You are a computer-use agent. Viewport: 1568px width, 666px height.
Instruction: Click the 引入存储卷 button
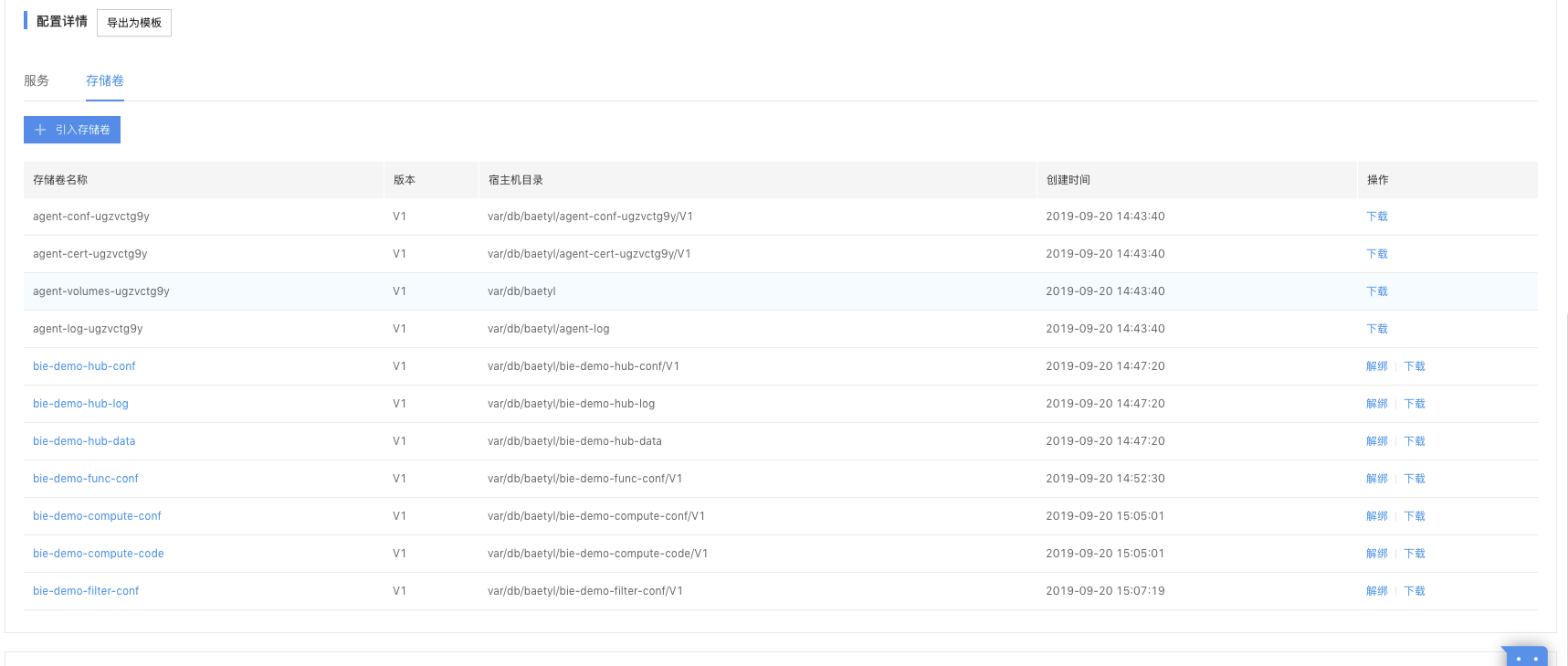72,130
